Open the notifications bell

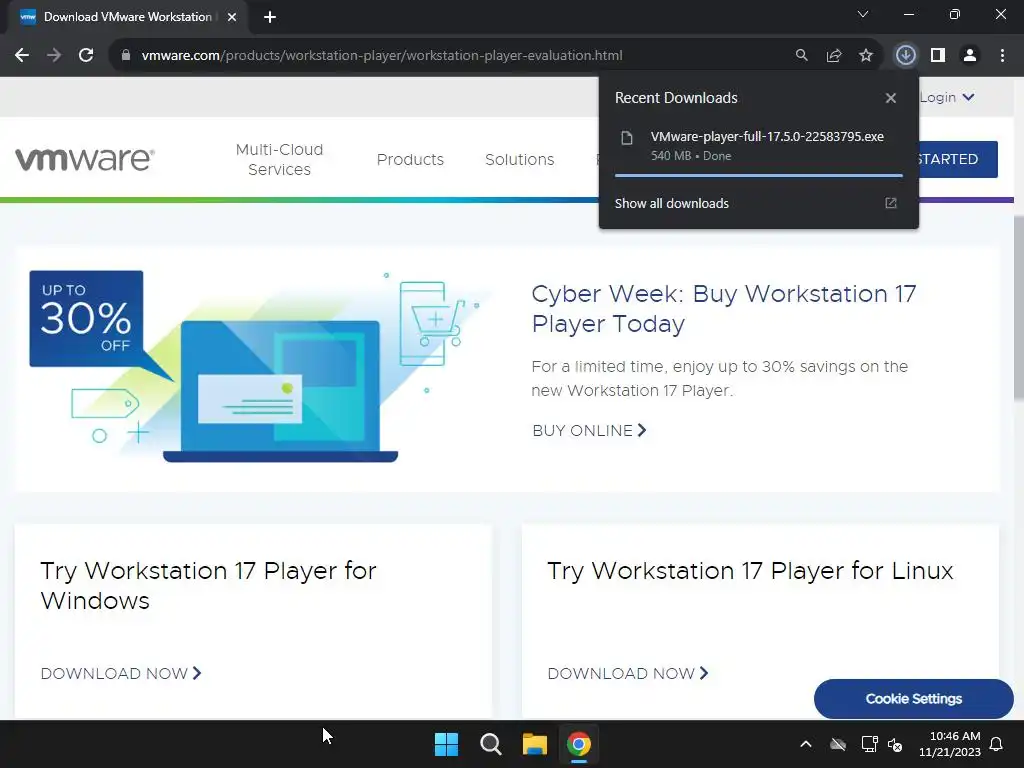coord(997,744)
